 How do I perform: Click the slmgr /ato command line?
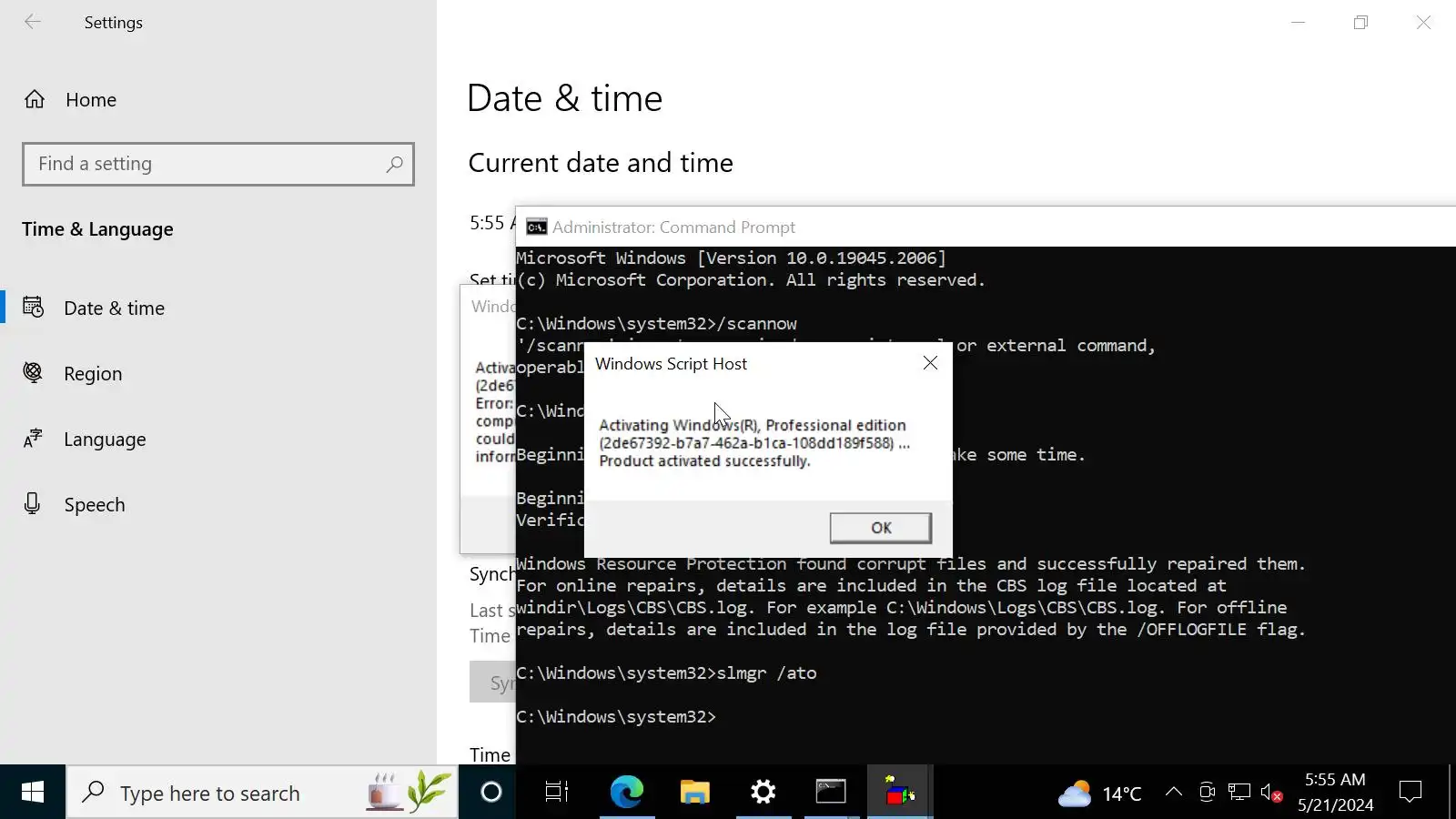click(x=667, y=673)
